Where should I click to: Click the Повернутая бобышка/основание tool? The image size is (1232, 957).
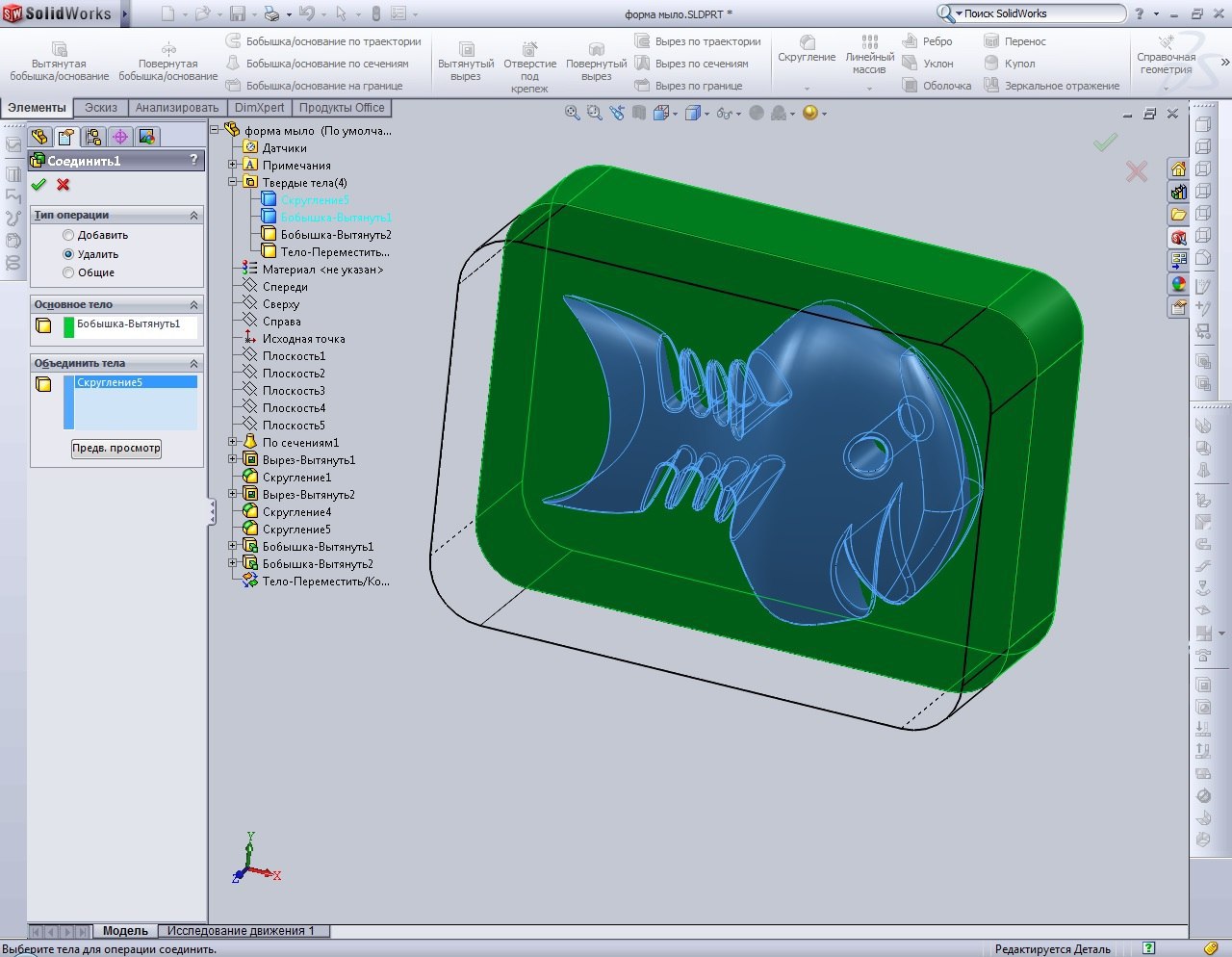point(168,62)
